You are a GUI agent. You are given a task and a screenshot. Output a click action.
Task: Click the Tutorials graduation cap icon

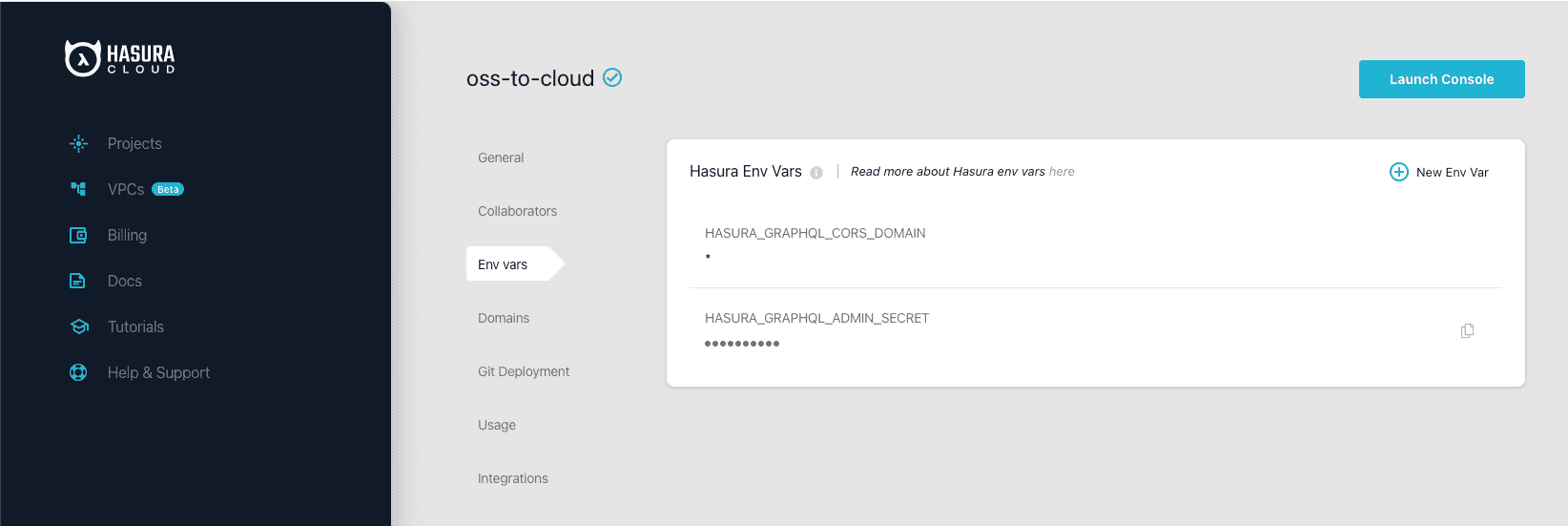click(x=79, y=326)
